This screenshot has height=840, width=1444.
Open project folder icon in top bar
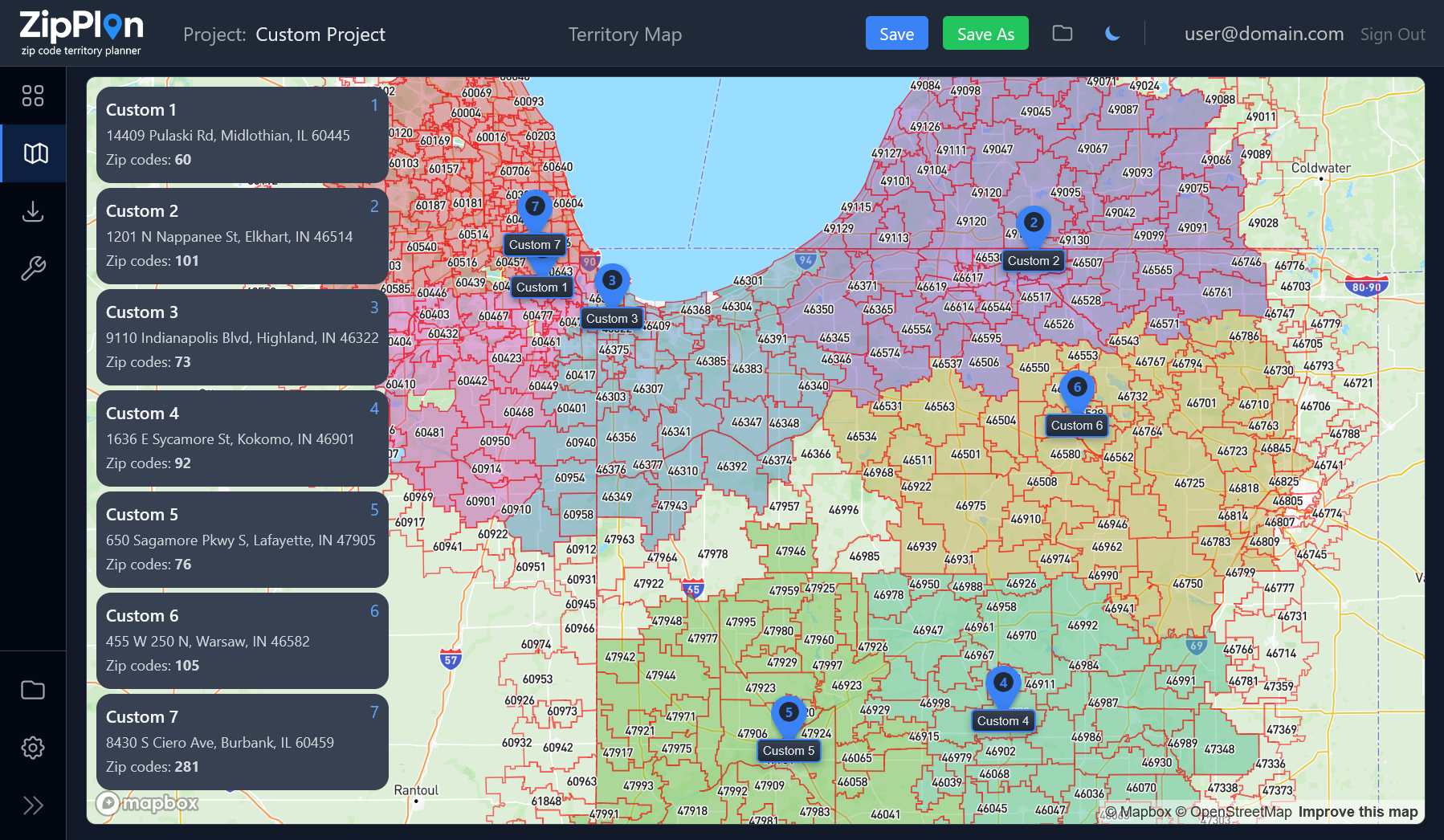pyautogui.click(x=1063, y=34)
